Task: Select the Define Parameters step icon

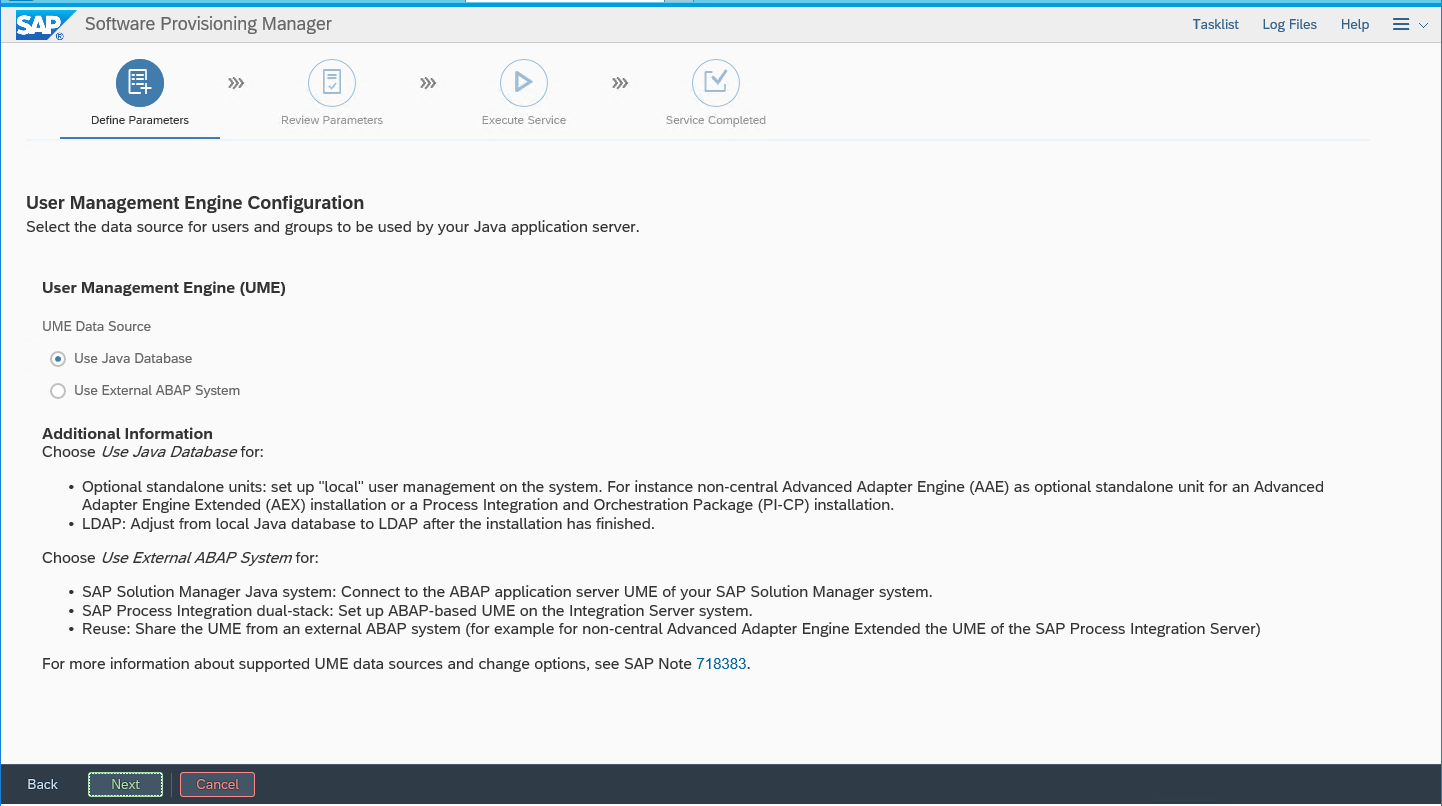Action: [140, 83]
